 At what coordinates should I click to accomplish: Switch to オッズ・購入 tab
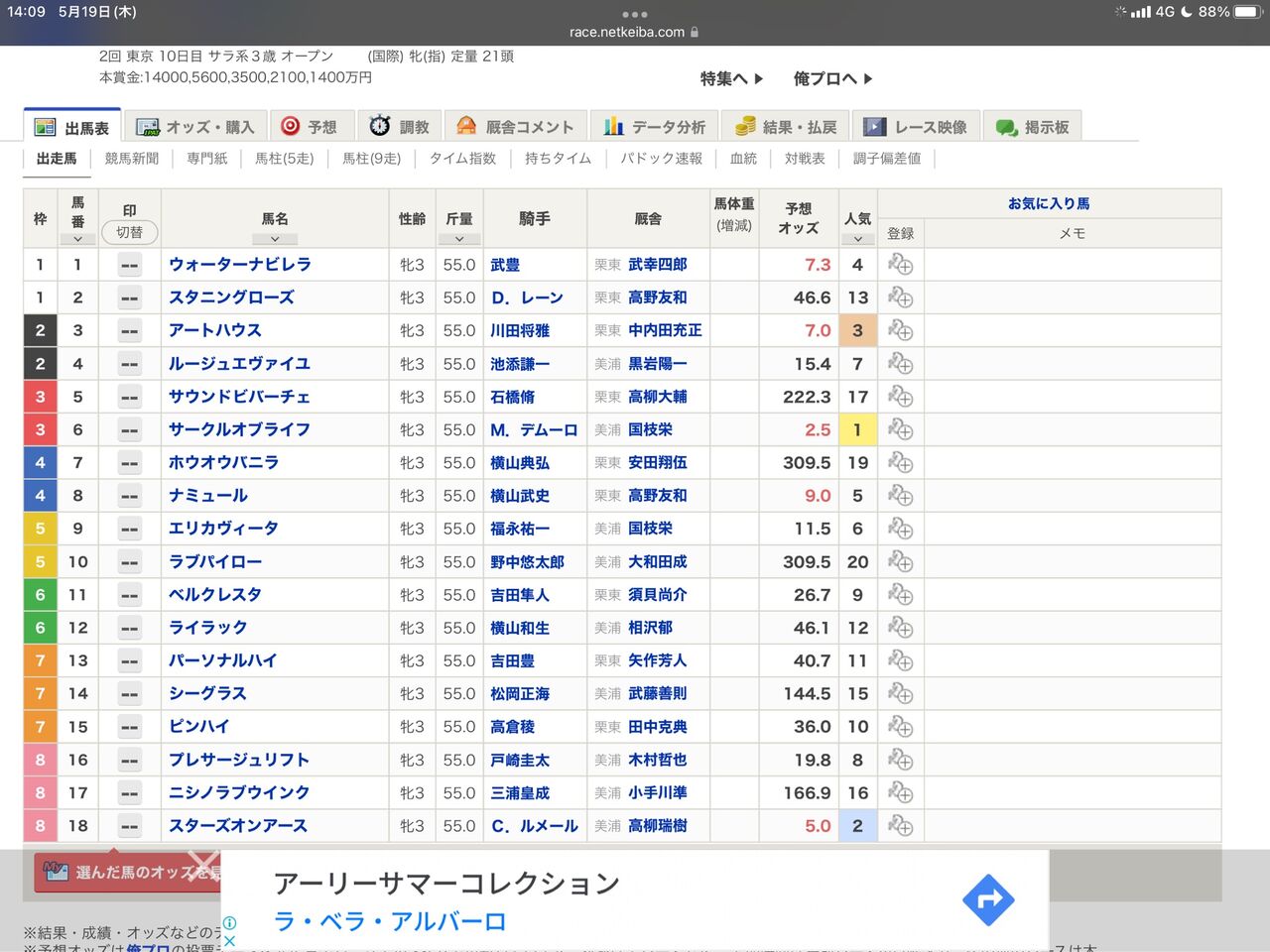[x=195, y=127]
